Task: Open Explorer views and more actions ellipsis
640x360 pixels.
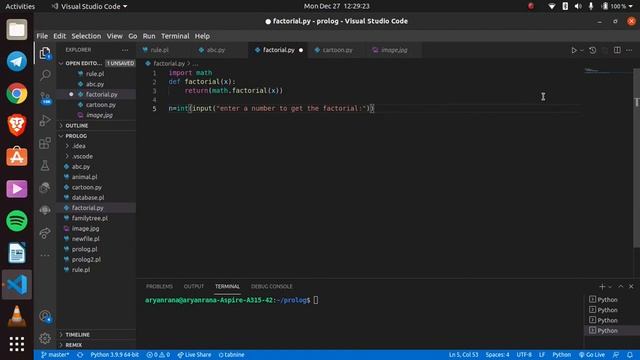Action: pos(125,50)
